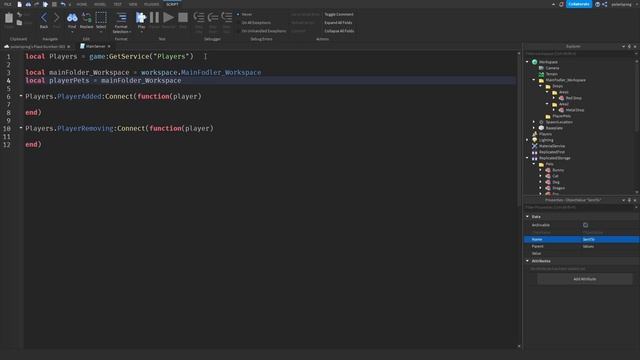
Task: Click Collapse All Folds
Action: click(339, 31)
